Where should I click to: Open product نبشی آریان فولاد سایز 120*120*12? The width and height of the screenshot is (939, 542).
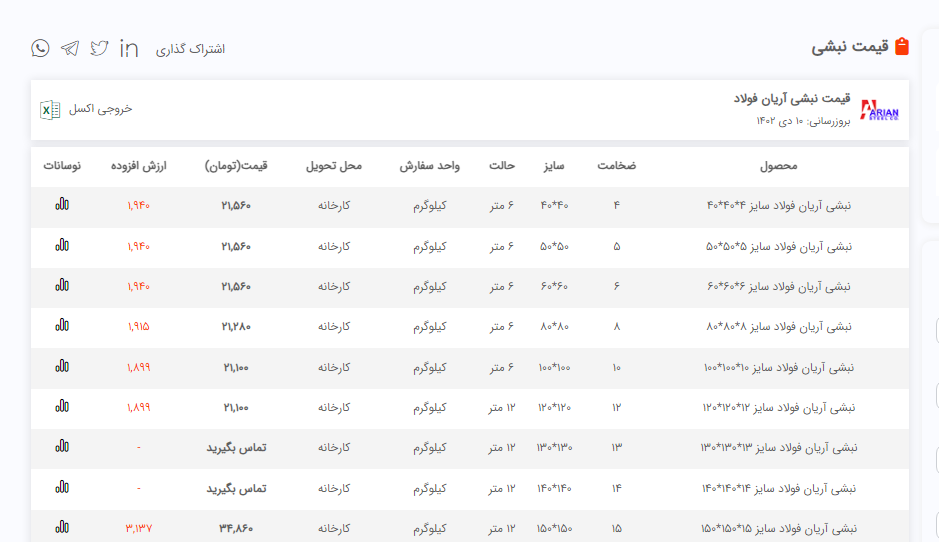point(779,407)
